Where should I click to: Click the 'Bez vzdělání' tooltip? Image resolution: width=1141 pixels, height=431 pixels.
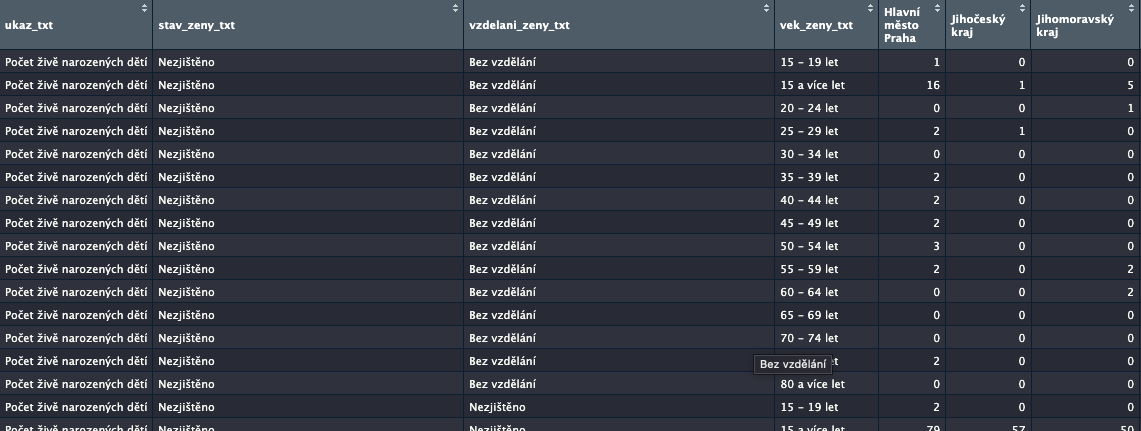793,364
